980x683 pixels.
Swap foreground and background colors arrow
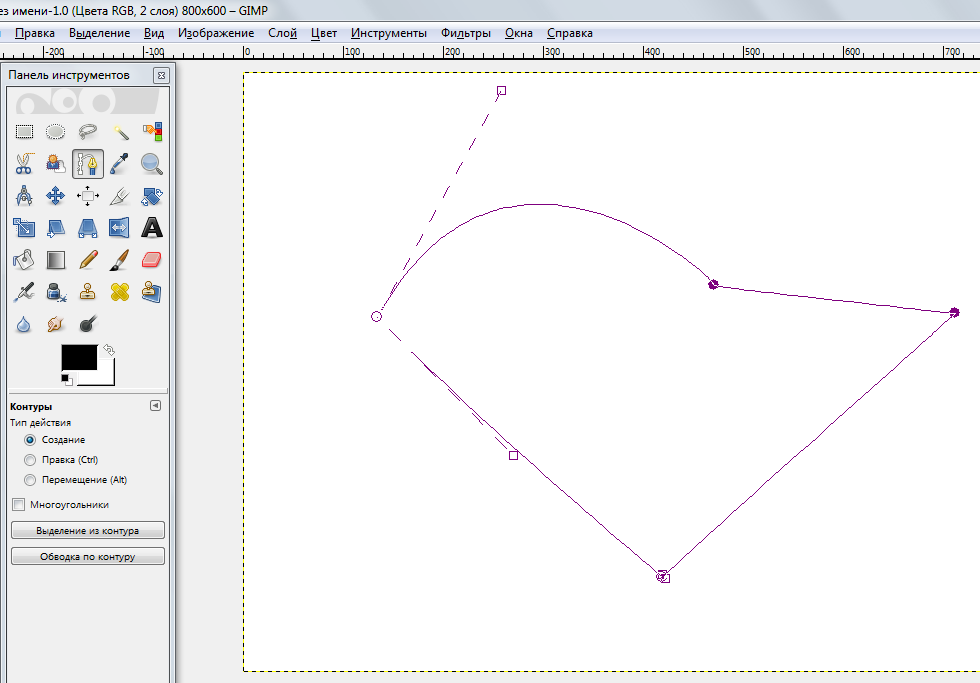point(109,350)
